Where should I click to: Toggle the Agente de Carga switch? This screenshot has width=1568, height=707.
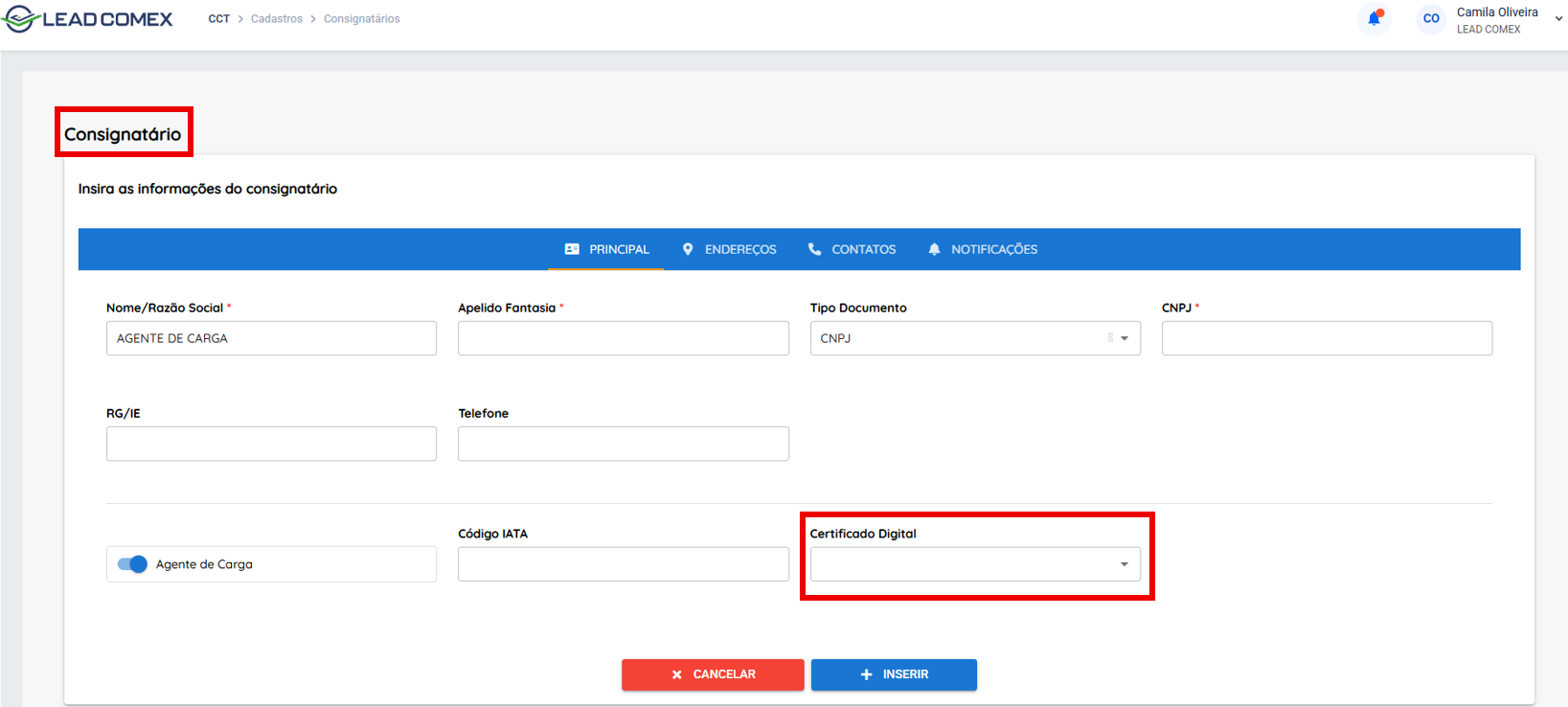click(132, 564)
